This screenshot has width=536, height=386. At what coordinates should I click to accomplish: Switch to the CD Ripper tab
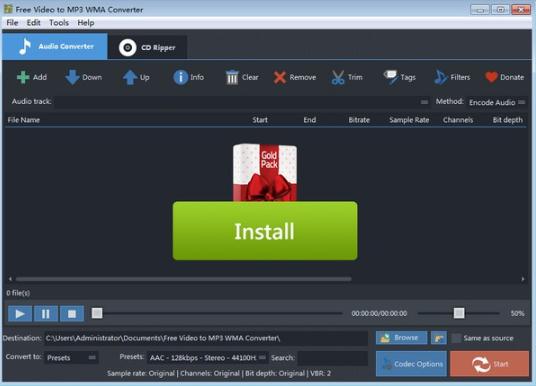click(147, 47)
